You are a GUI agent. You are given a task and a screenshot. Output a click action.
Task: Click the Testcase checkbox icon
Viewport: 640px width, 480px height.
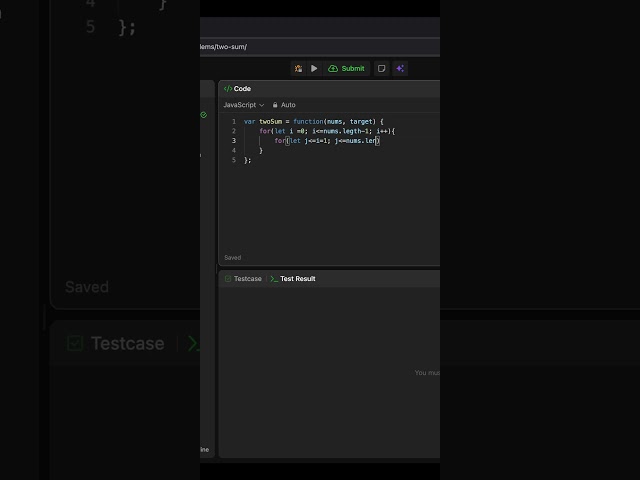(x=228, y=279)
